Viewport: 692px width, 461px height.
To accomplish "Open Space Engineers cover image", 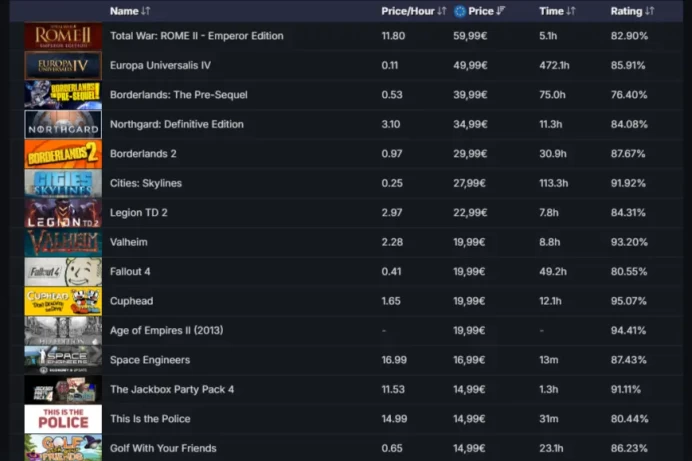I will [x=63, y=360].
